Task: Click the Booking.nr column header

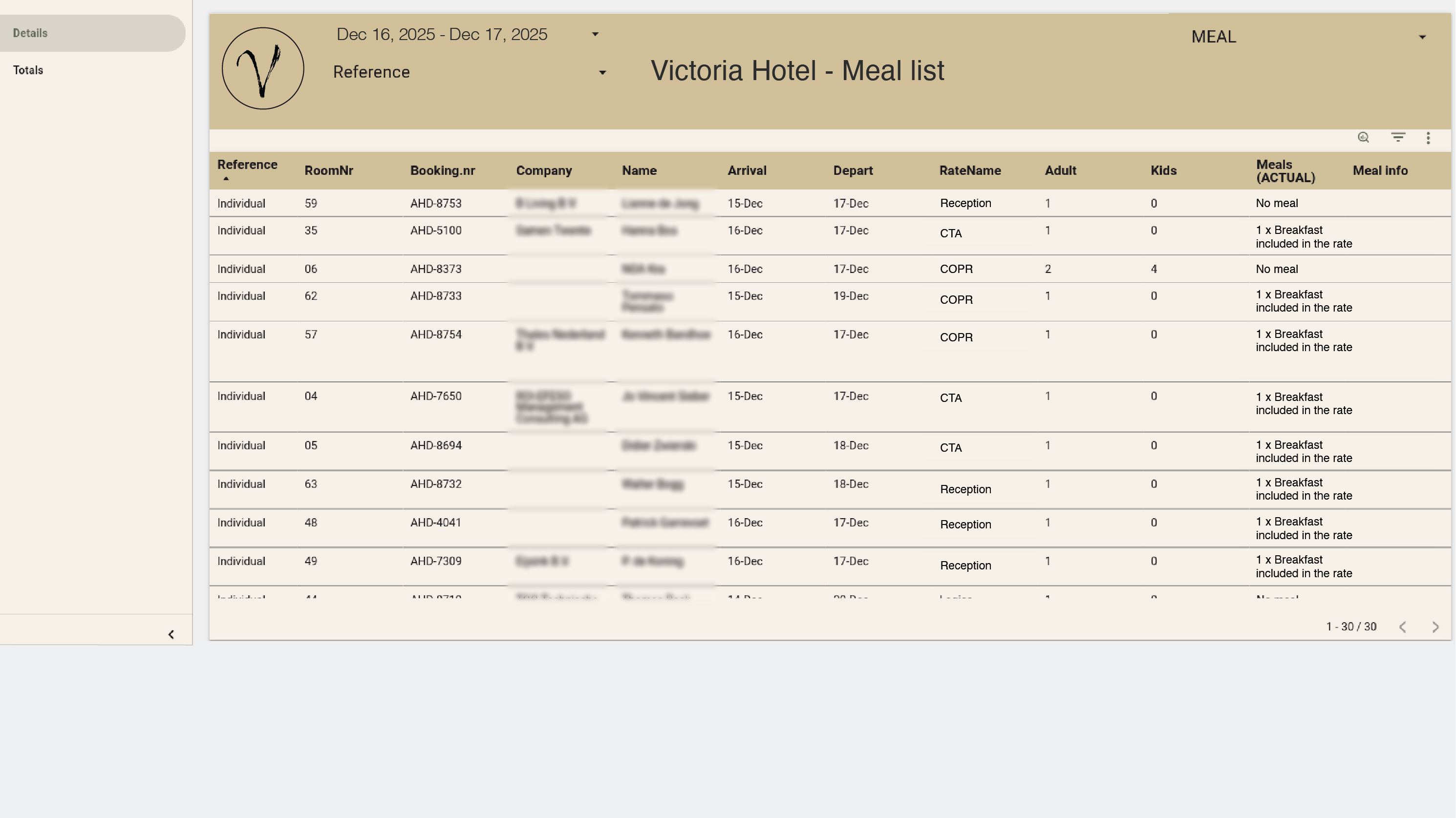Action: (x=443, y=170)
